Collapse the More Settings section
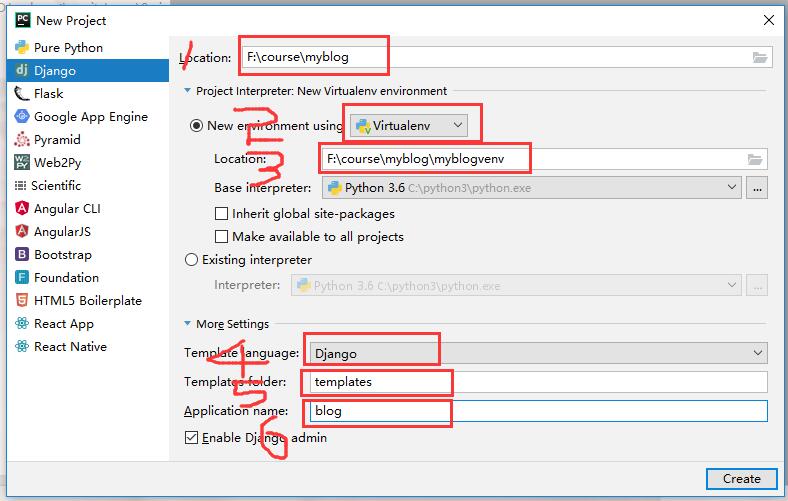 point(187,324)
